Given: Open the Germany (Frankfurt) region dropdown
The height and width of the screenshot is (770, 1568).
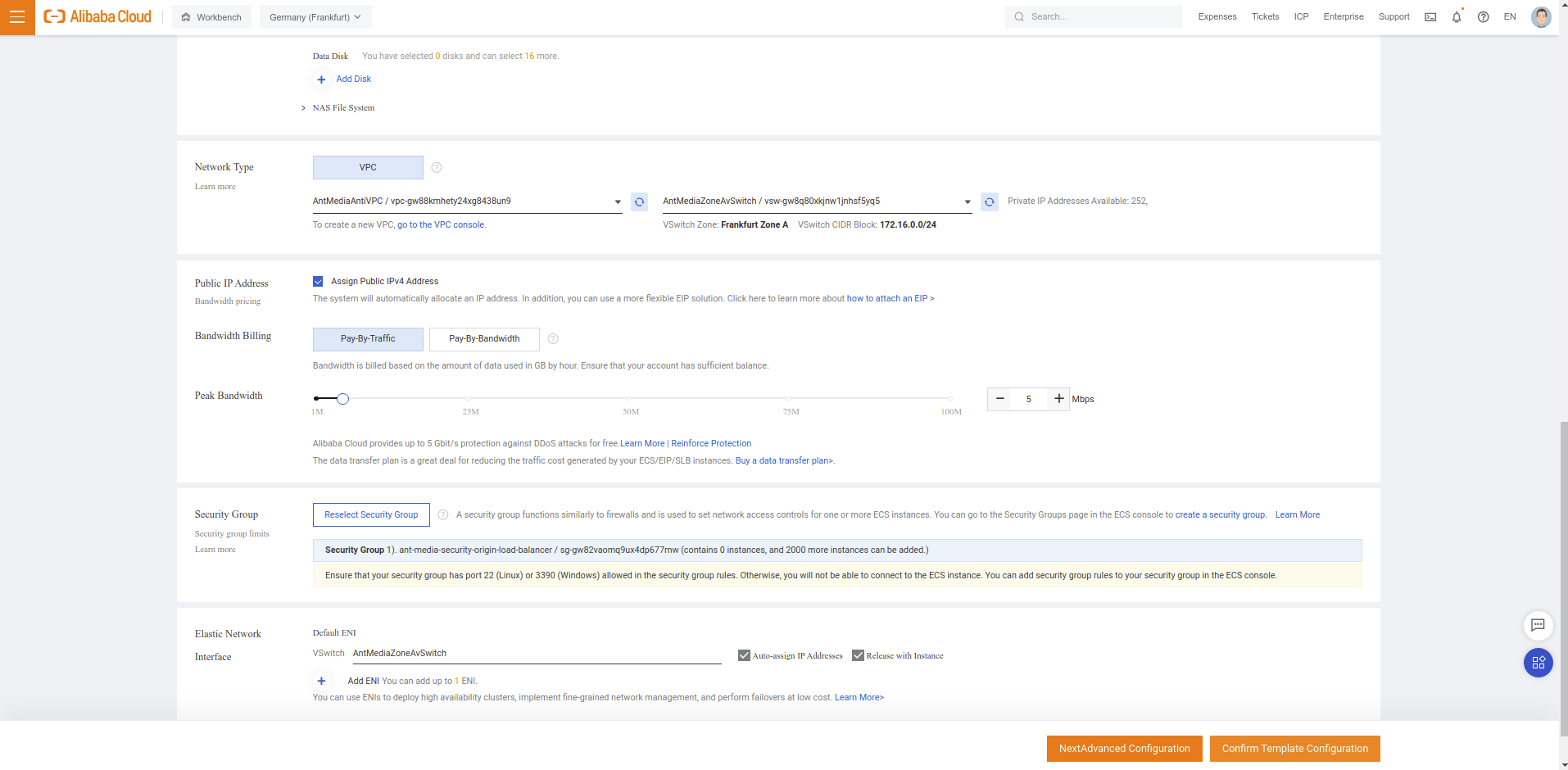Looking at the screenshot, I should coord(315,17).
